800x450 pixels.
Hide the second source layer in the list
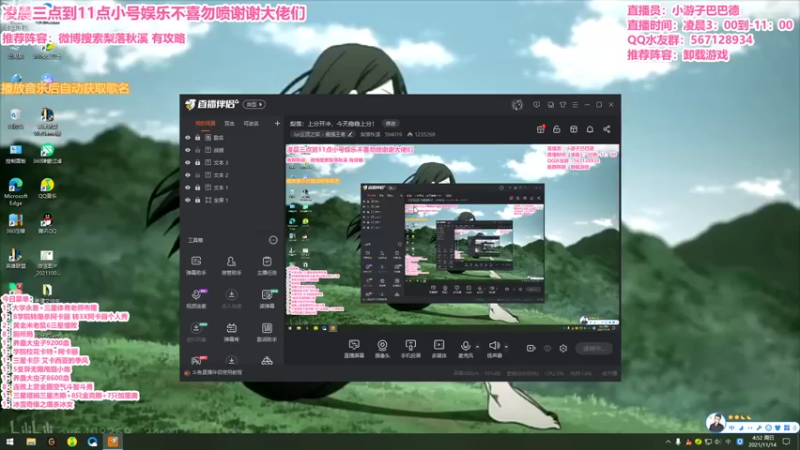[x=188, y=150]
